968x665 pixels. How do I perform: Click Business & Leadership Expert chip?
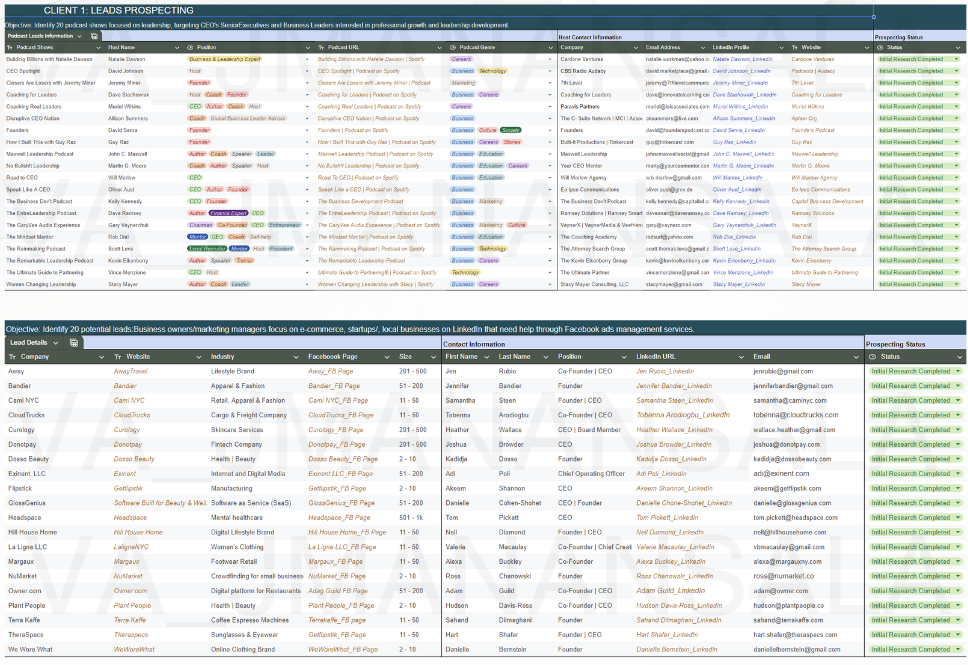coord(225,59)
